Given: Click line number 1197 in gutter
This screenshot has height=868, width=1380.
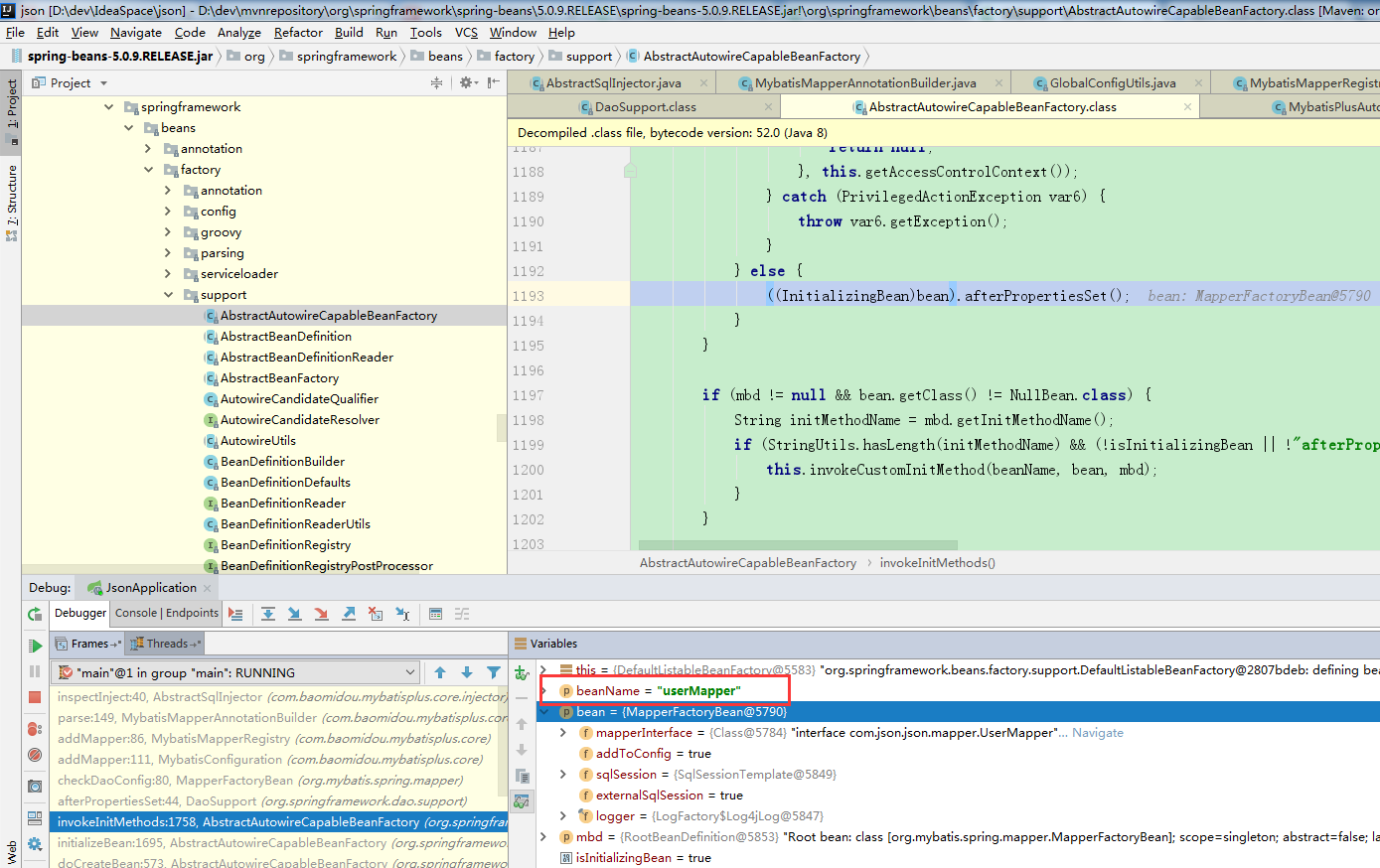Looking at the screenshot, I should point(528,394).
